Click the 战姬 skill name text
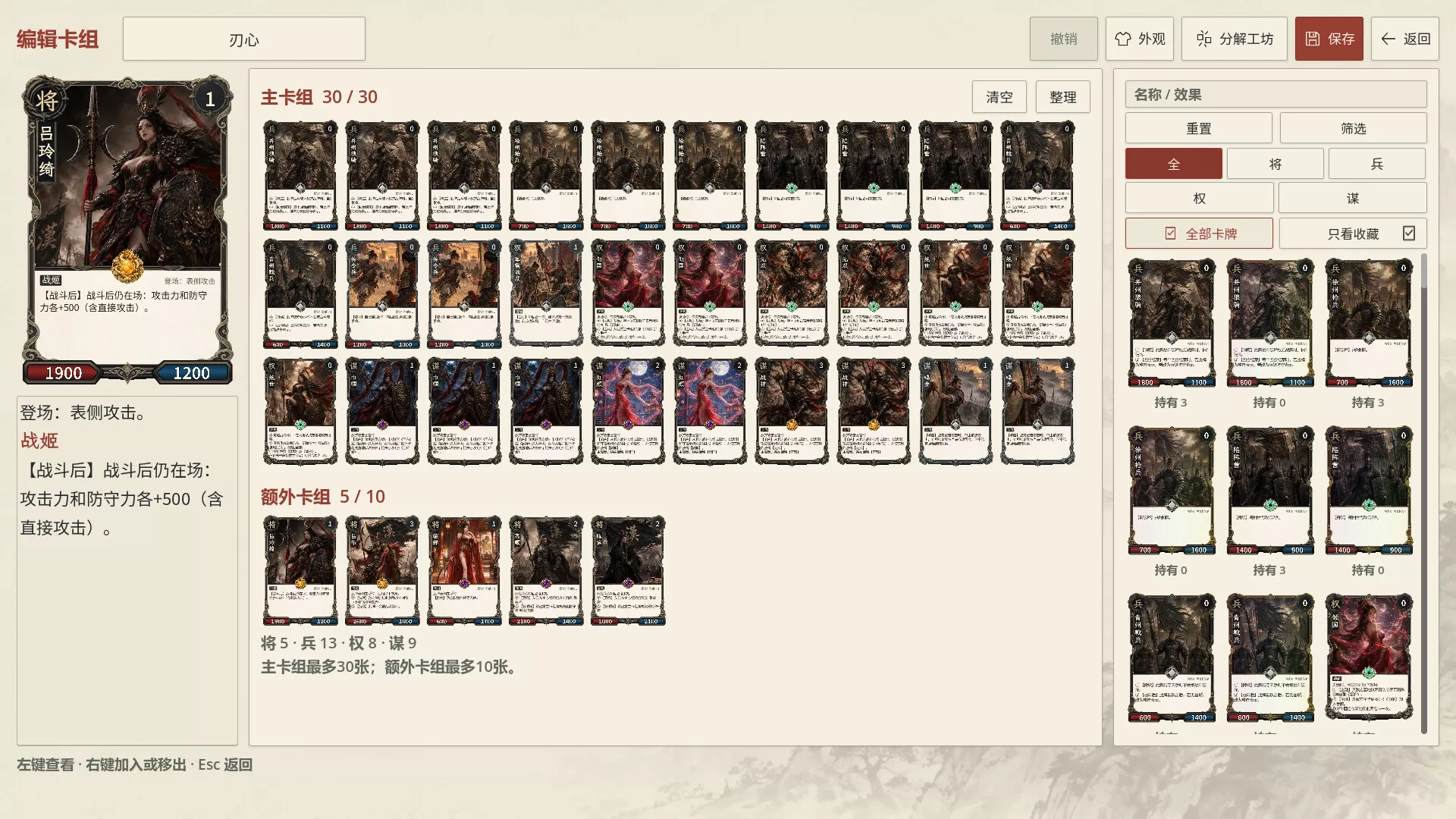The width and height of the screenshot is (1456, 819). point(39,441)
